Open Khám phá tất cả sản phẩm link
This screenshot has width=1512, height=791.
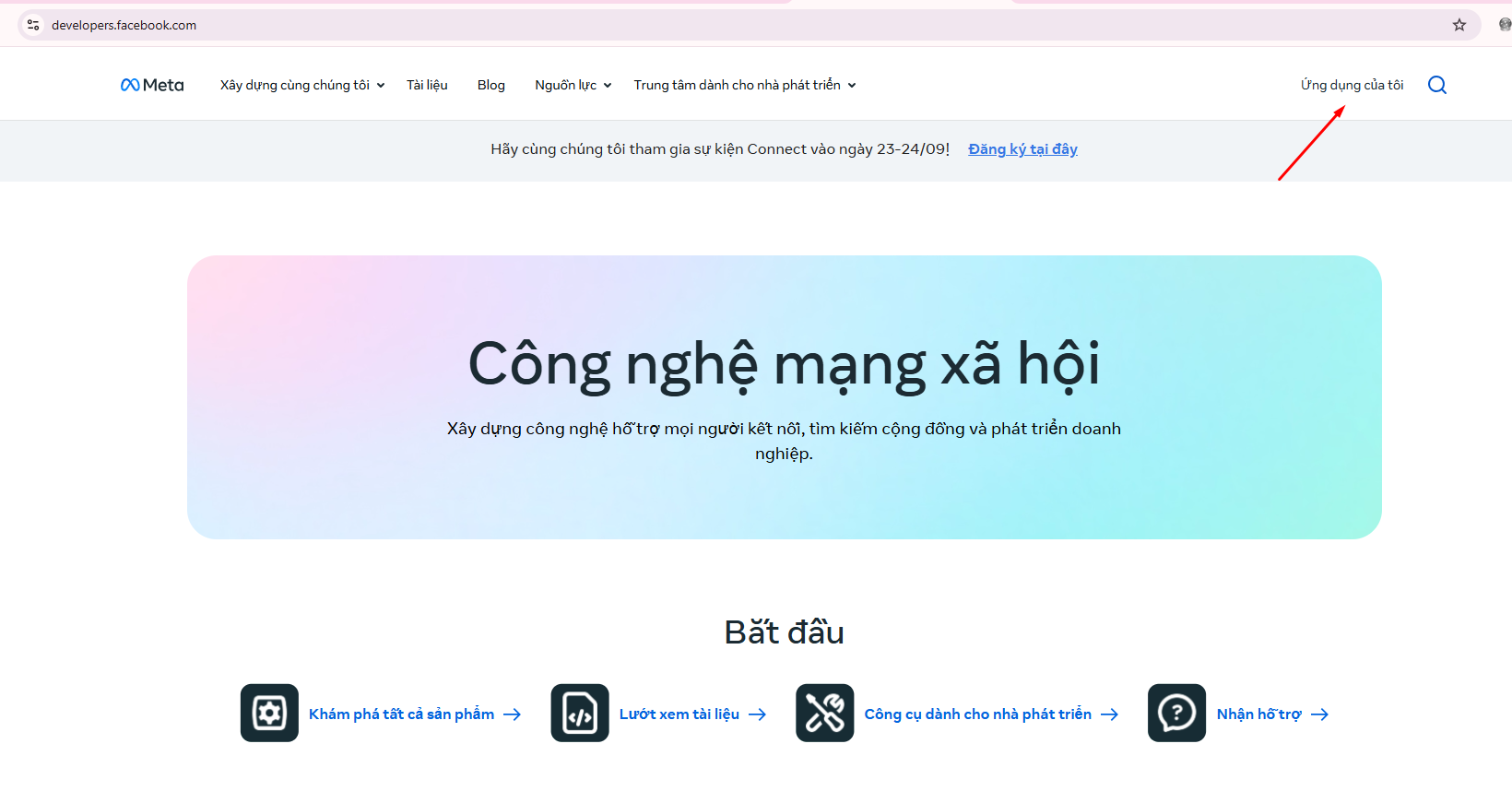click(401, 714)
